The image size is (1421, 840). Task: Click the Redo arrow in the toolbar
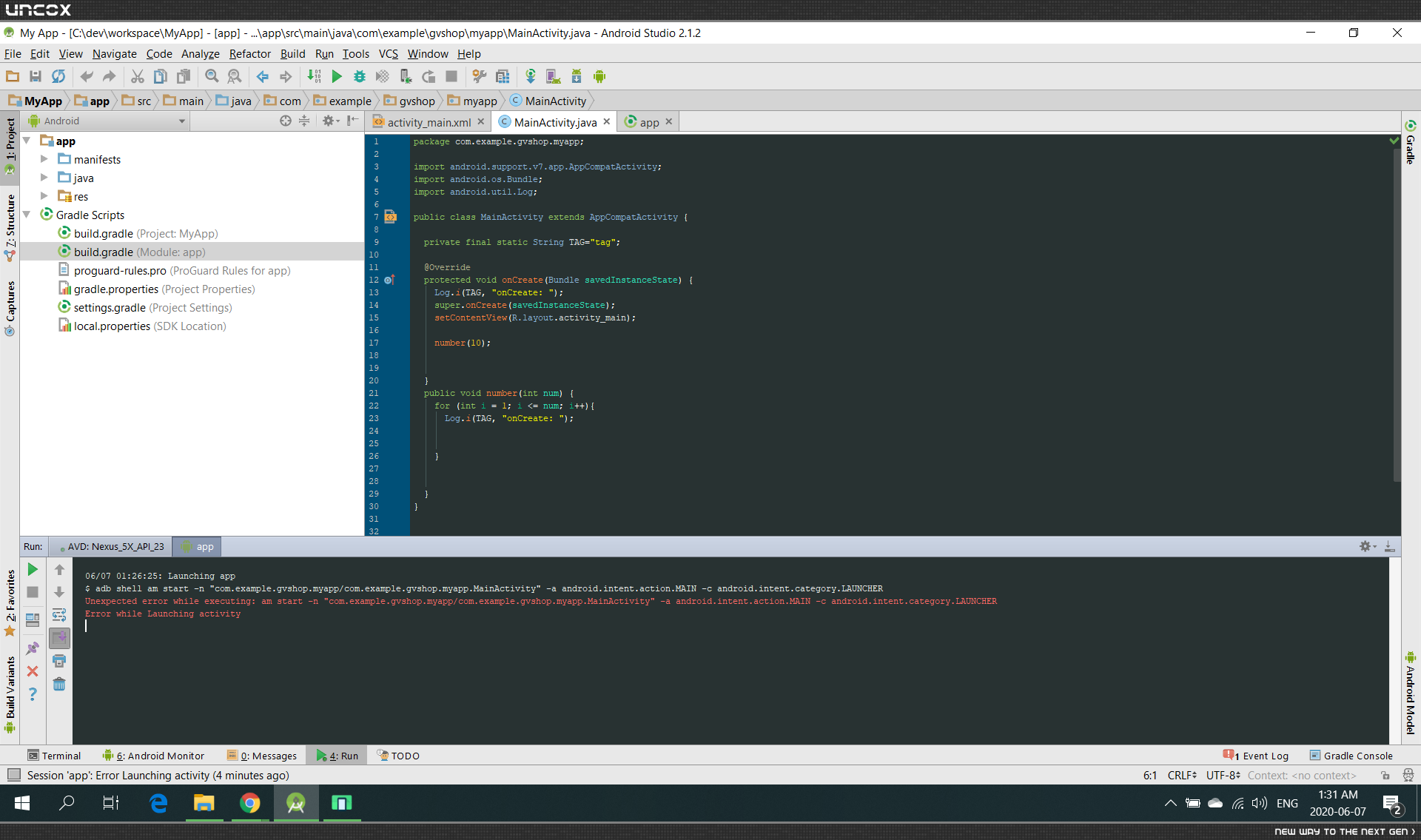pos(109,76)
